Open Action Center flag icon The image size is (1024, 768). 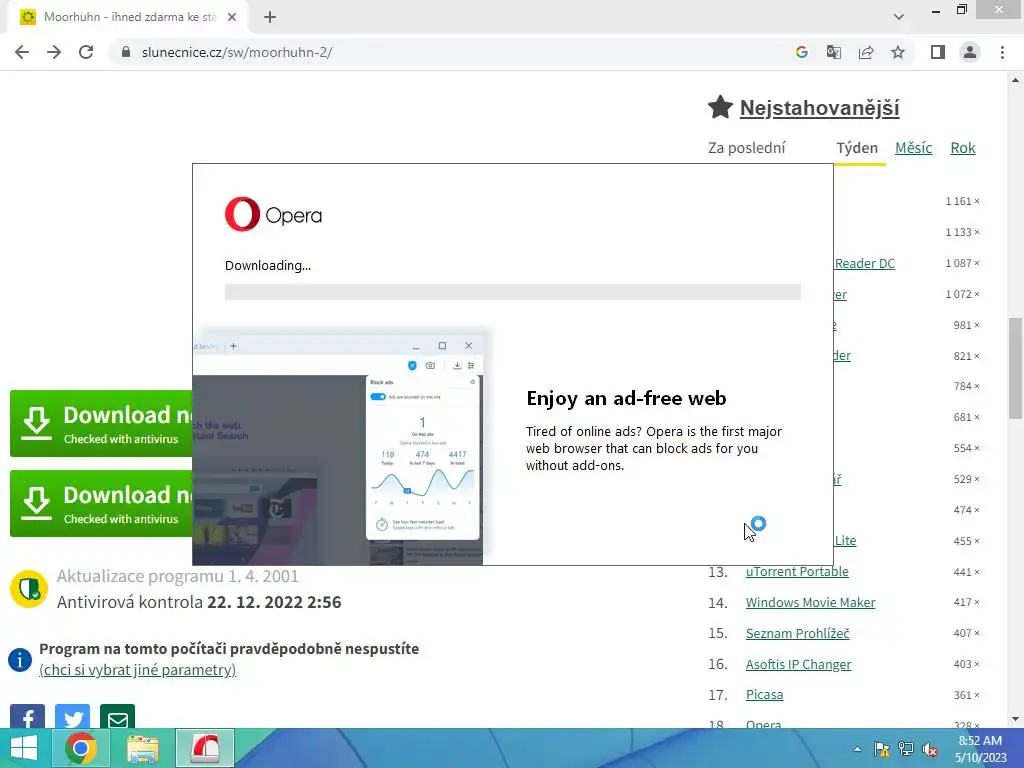(882, 749)
